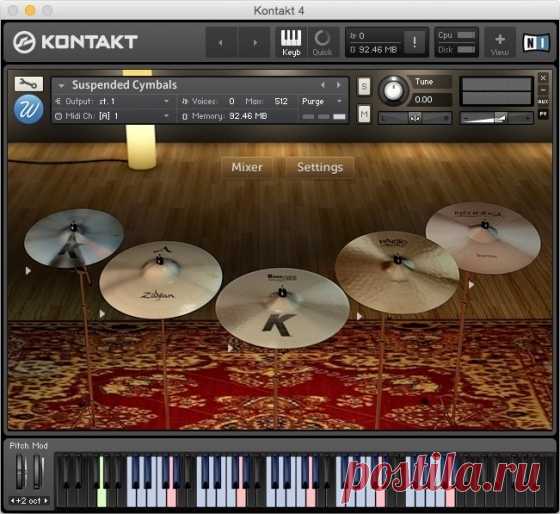The width and height of the screenshot is (560, 514).
Task: Hit the darker bronze cymbal on right
Action: [397, 272]
